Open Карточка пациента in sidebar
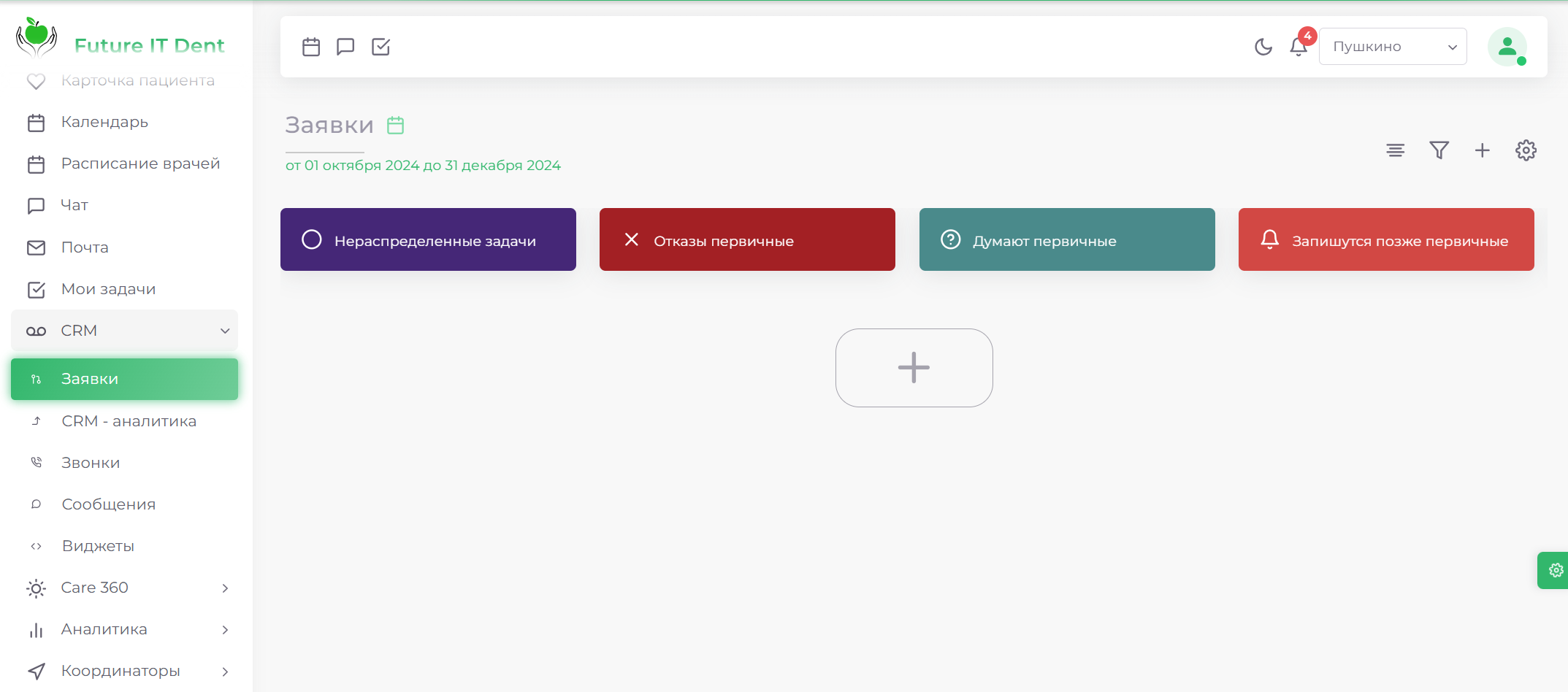 point(124,80)
